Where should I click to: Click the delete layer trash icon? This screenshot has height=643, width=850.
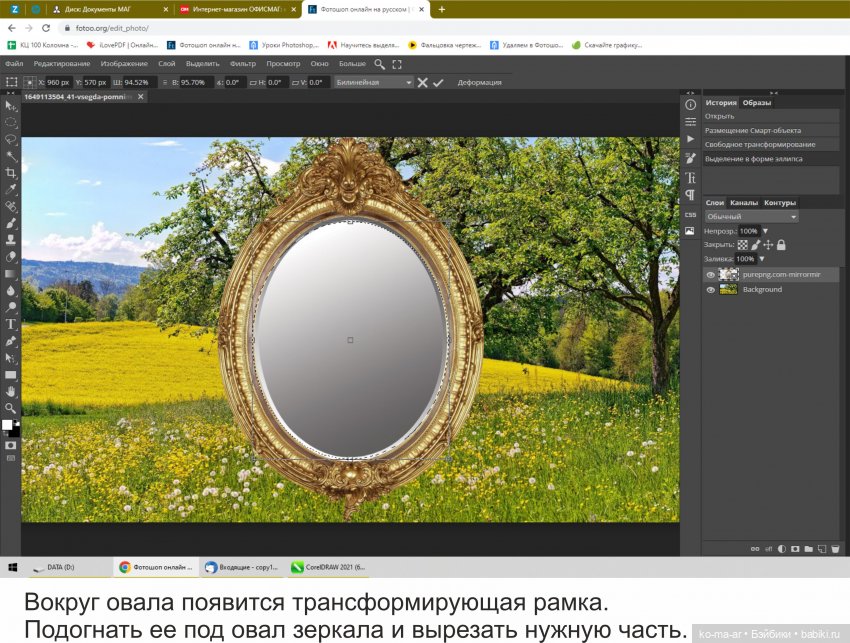836,548
